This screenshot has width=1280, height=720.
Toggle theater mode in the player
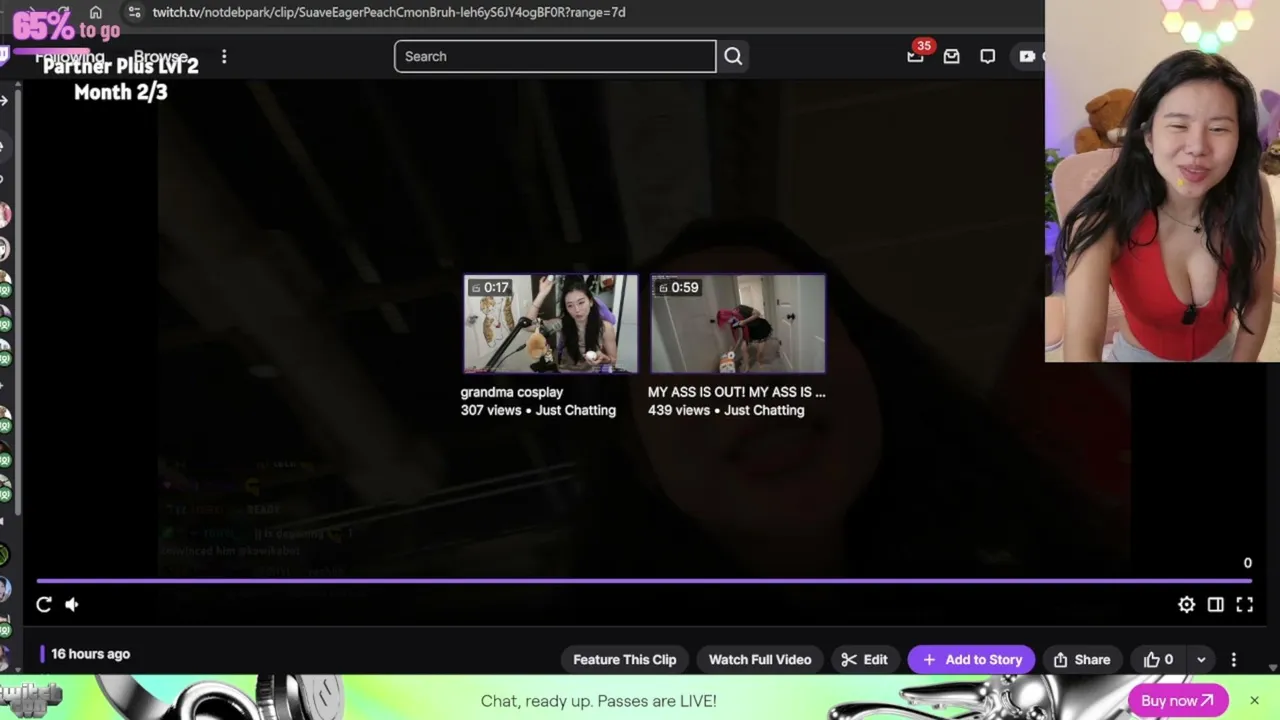coord(1215,604)
